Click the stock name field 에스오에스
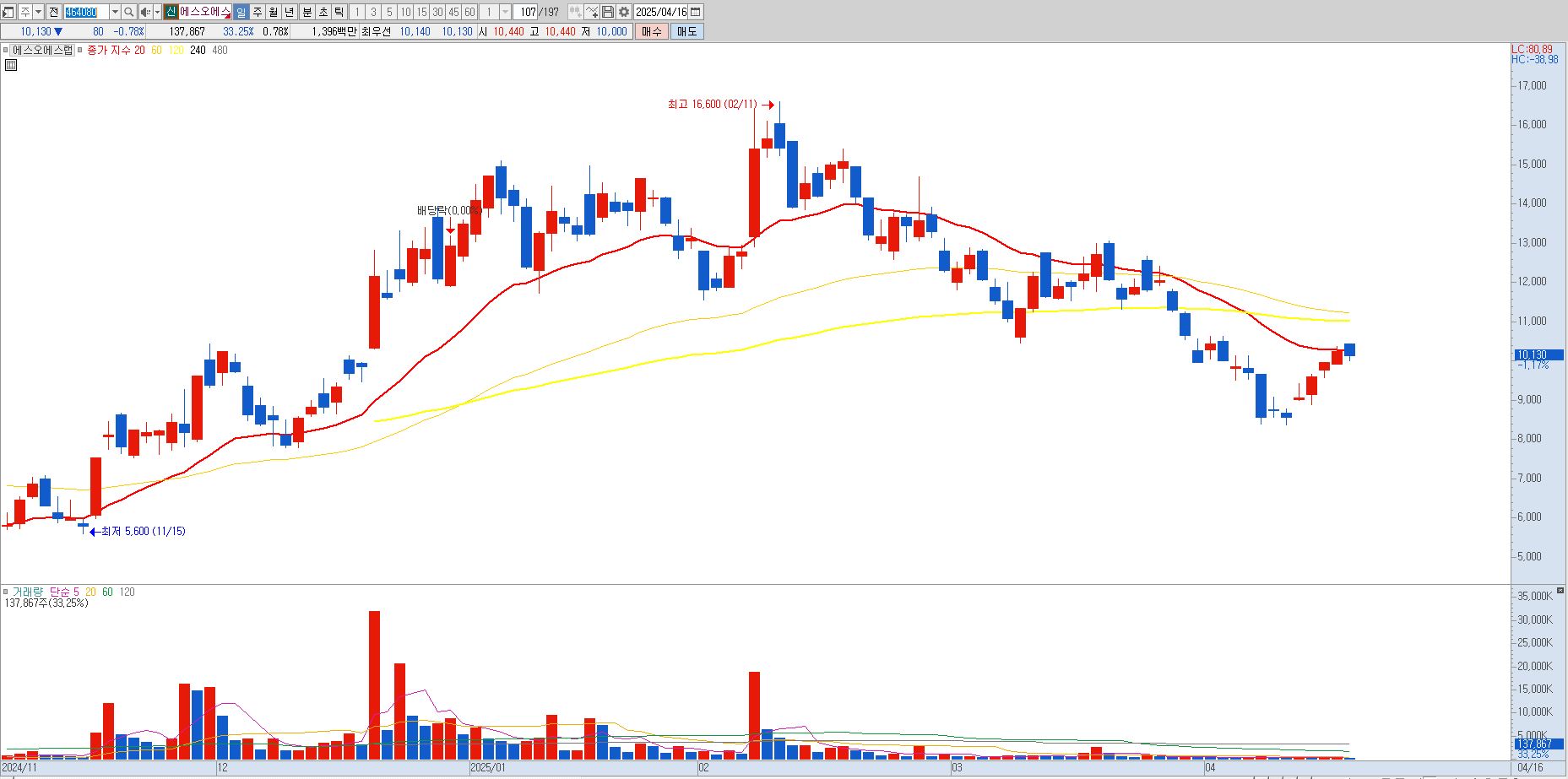The width and height of the screenshot is (1568, 779). [x=204, y=12]
